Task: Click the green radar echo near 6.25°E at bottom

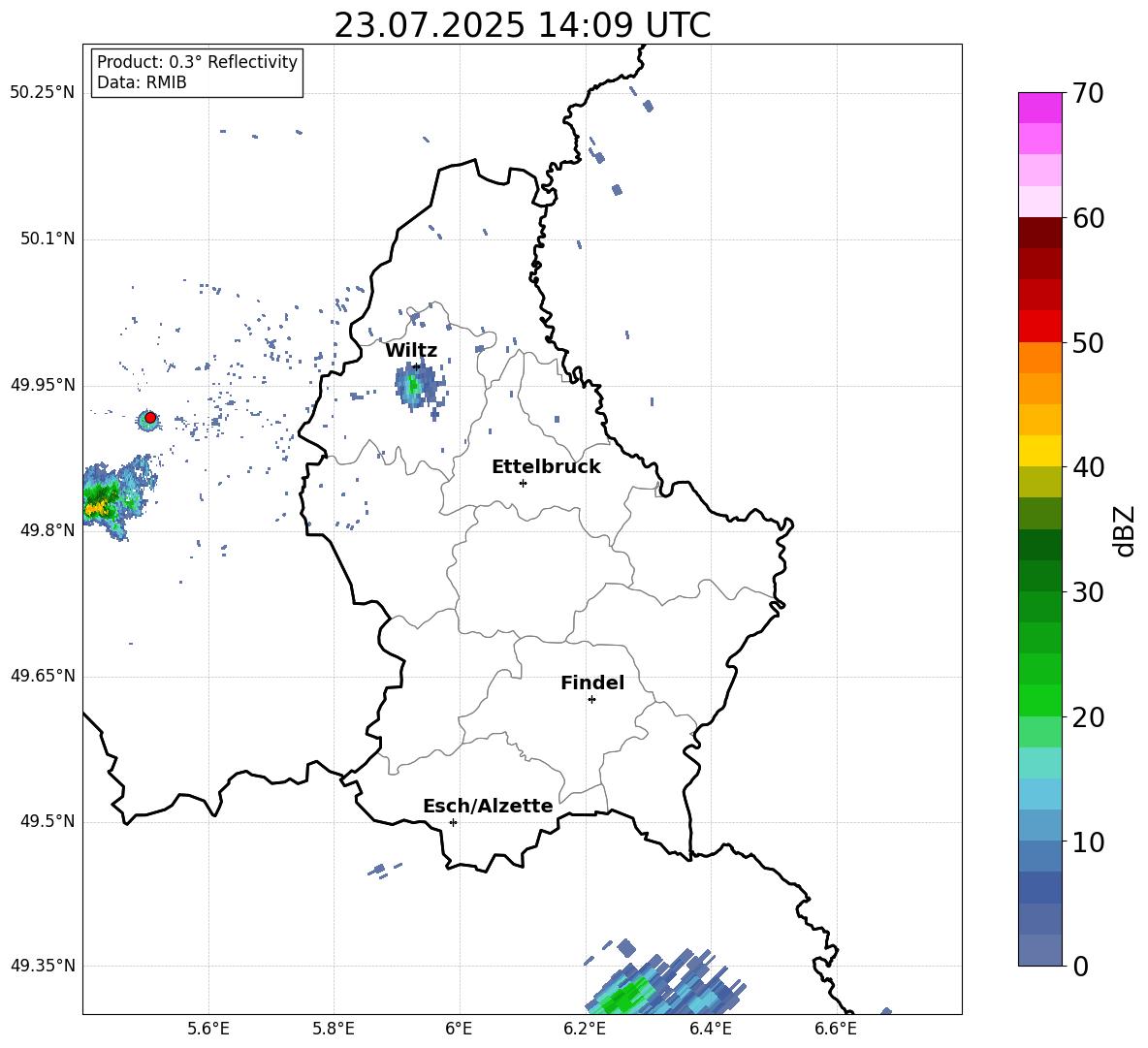Action: 623,995
